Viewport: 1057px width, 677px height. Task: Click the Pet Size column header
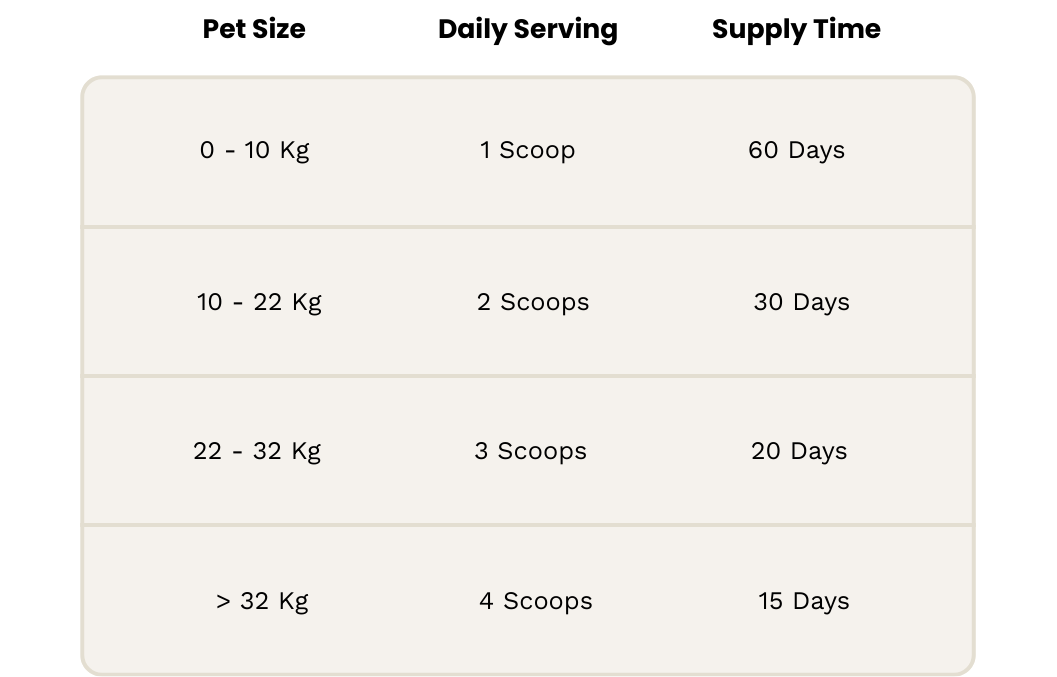point(254,29)
